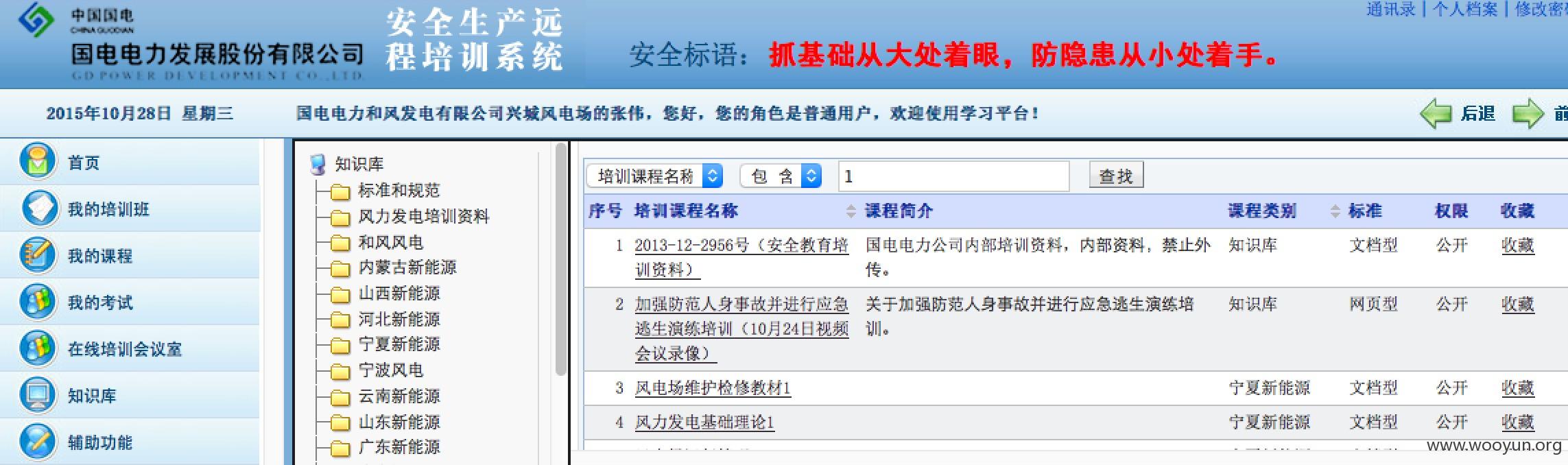Screen dimensions: 1568x465
Task: Open course 2013-12-2956号（安全教育培训资料）
Action: (x=741, y=257)
